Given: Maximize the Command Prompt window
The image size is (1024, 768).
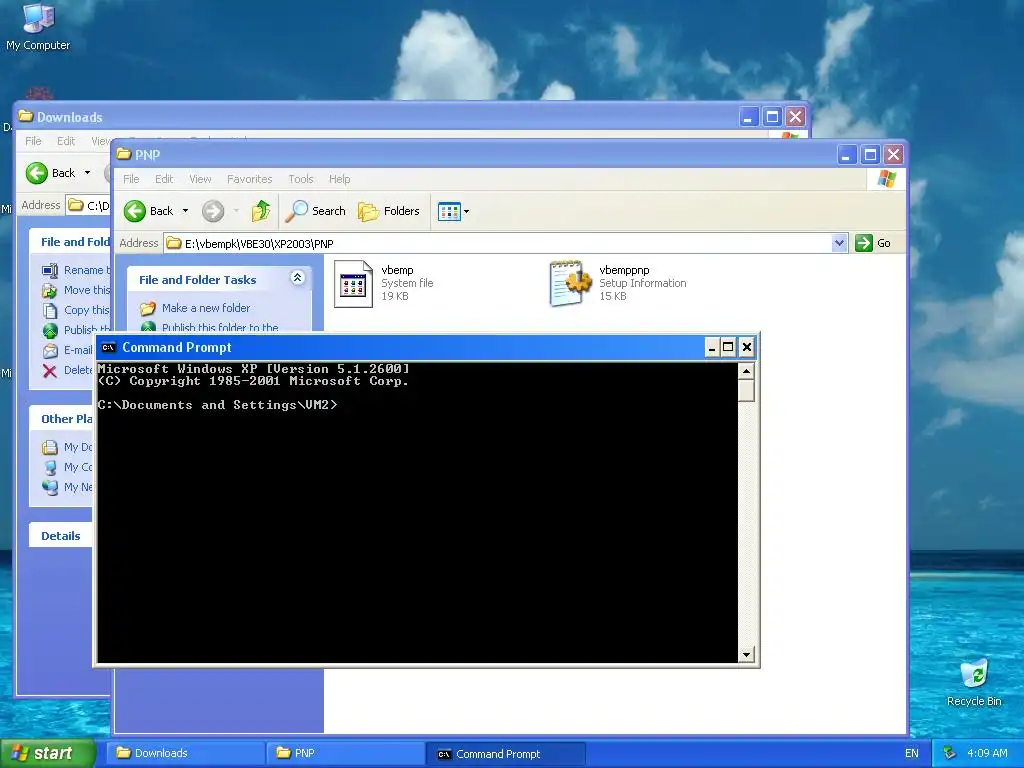Looking at the screenshot, I should (728, 347).
